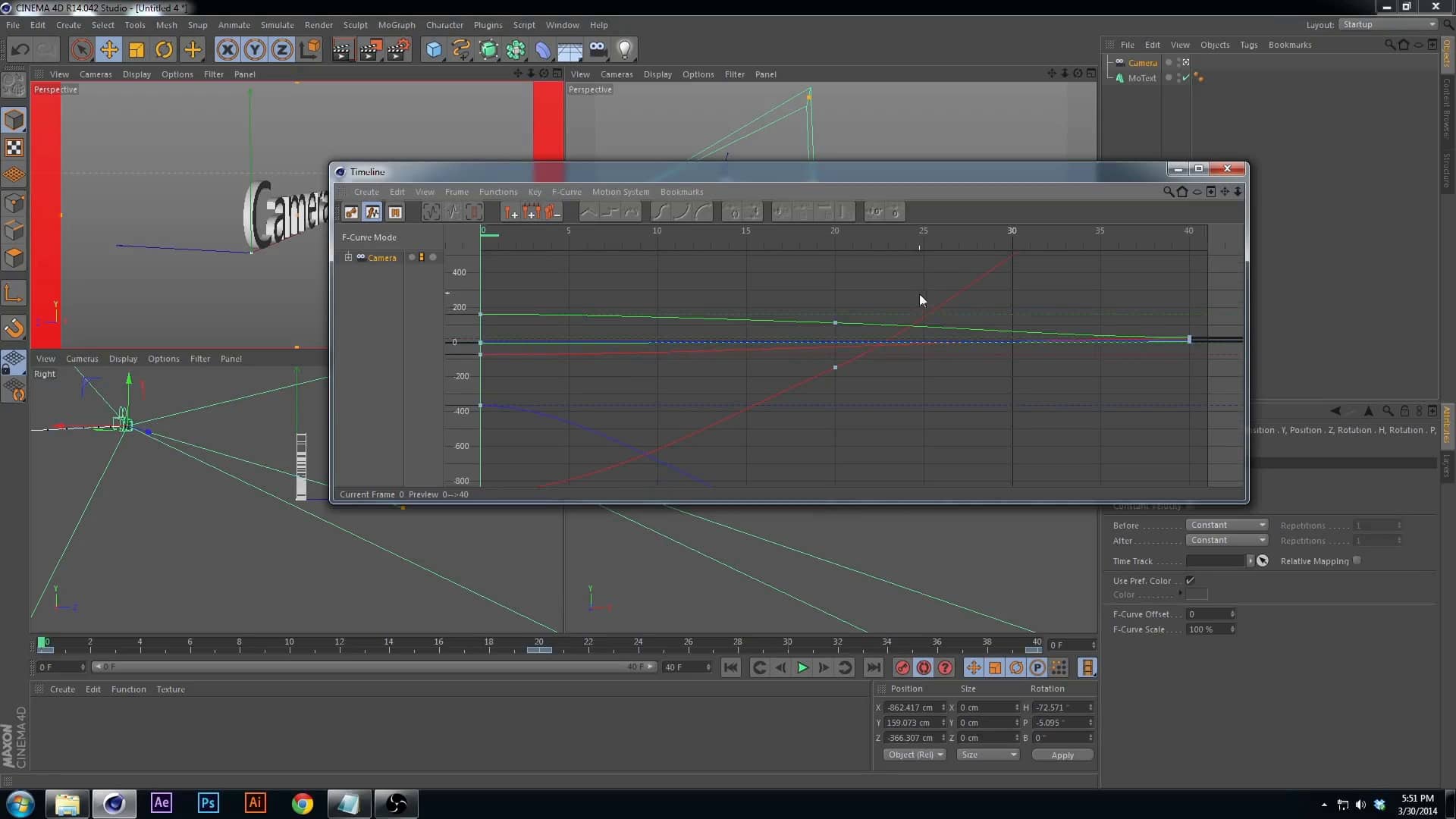Render the active viewport

[342, 49]
